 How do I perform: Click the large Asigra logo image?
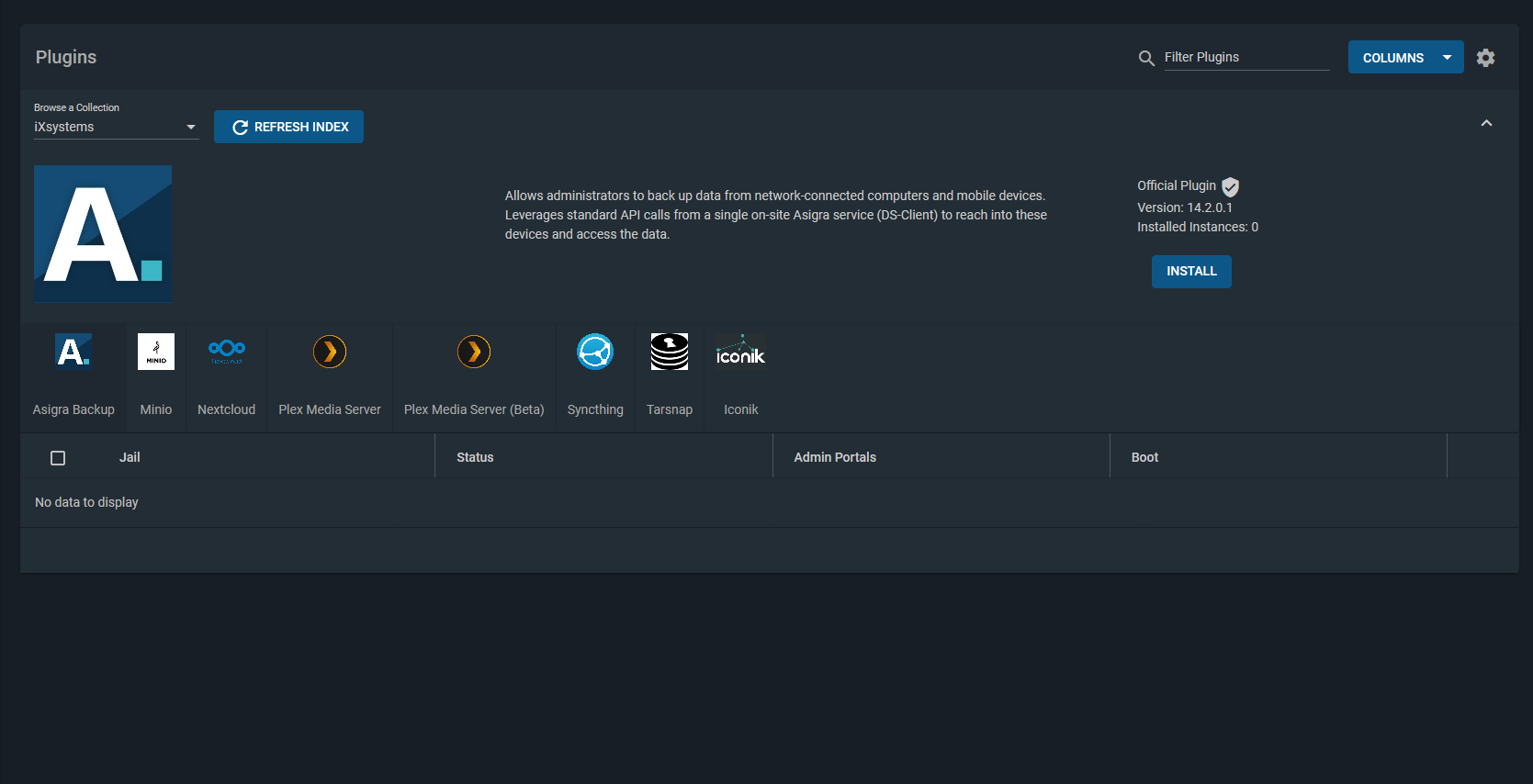103,234
